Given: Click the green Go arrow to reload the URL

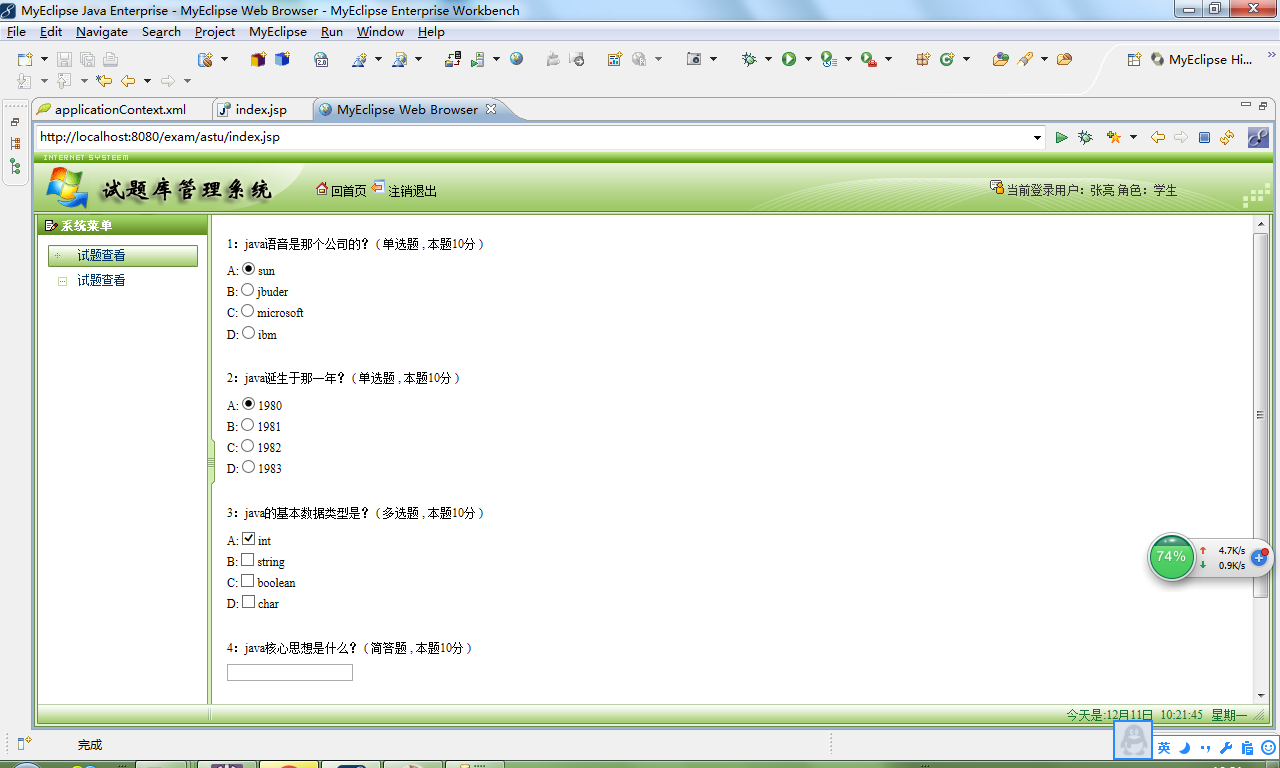Looking at the screenshot, I should pyautogui.click(x=1061, y=137).
